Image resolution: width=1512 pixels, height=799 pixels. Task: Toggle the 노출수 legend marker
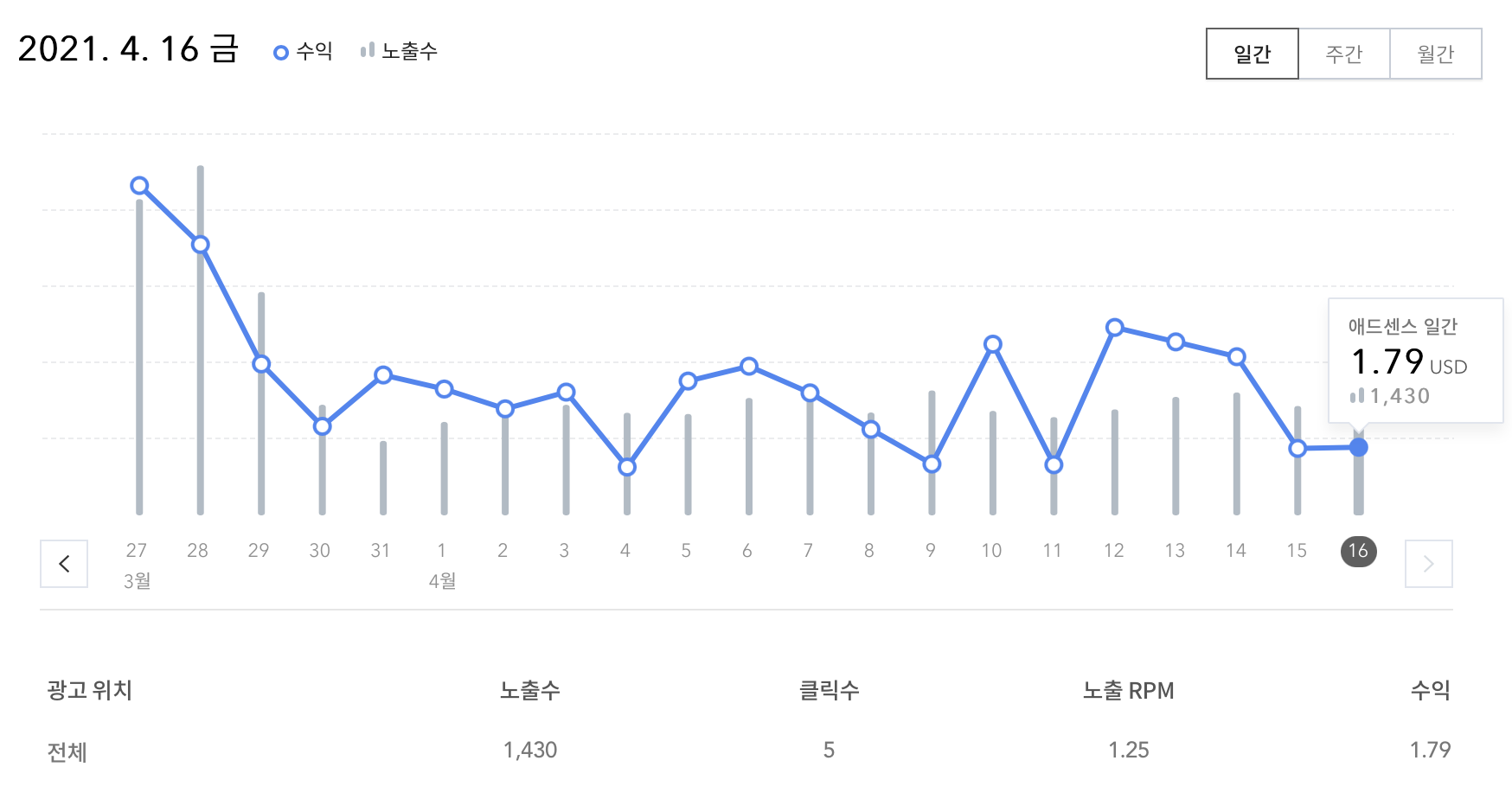(x=368, y=51)
